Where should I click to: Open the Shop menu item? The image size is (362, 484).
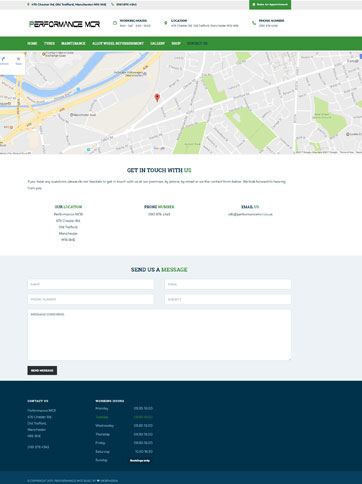176,43
